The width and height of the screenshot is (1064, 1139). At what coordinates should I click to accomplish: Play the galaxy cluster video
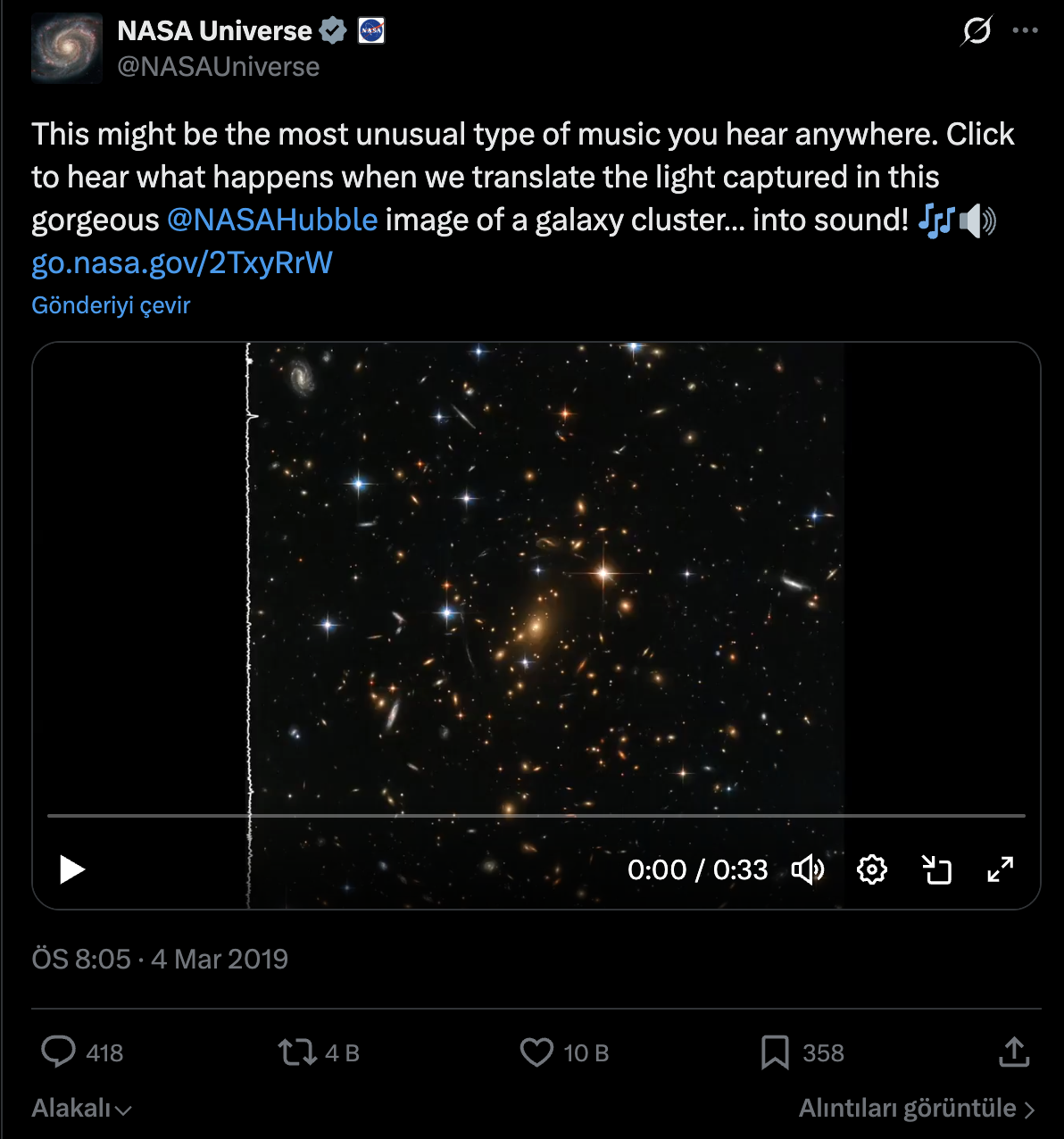point(72,869)
